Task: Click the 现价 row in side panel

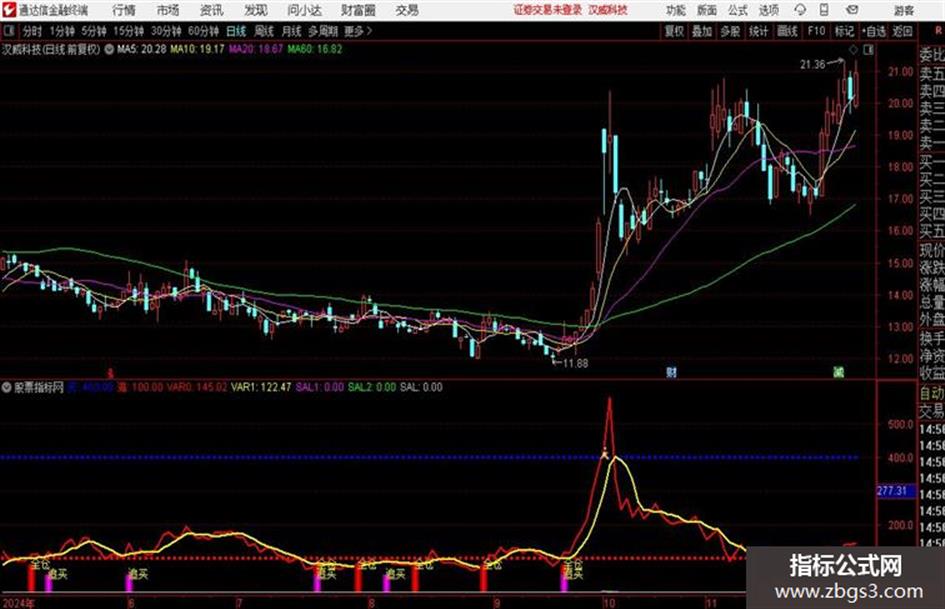Action: click(x=932, y=250)
